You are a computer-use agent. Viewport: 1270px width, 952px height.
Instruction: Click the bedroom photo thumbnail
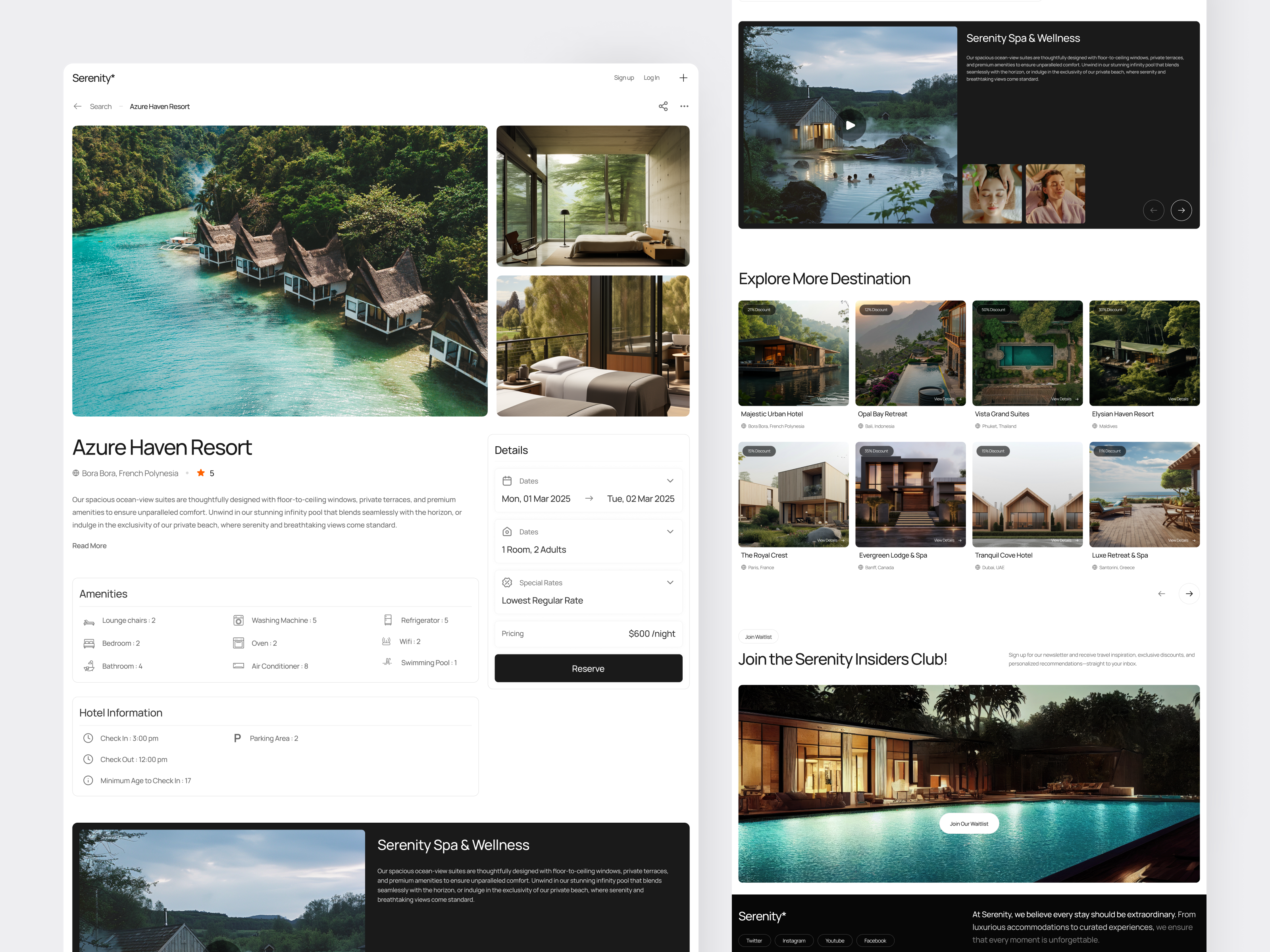tap(593, 196)
